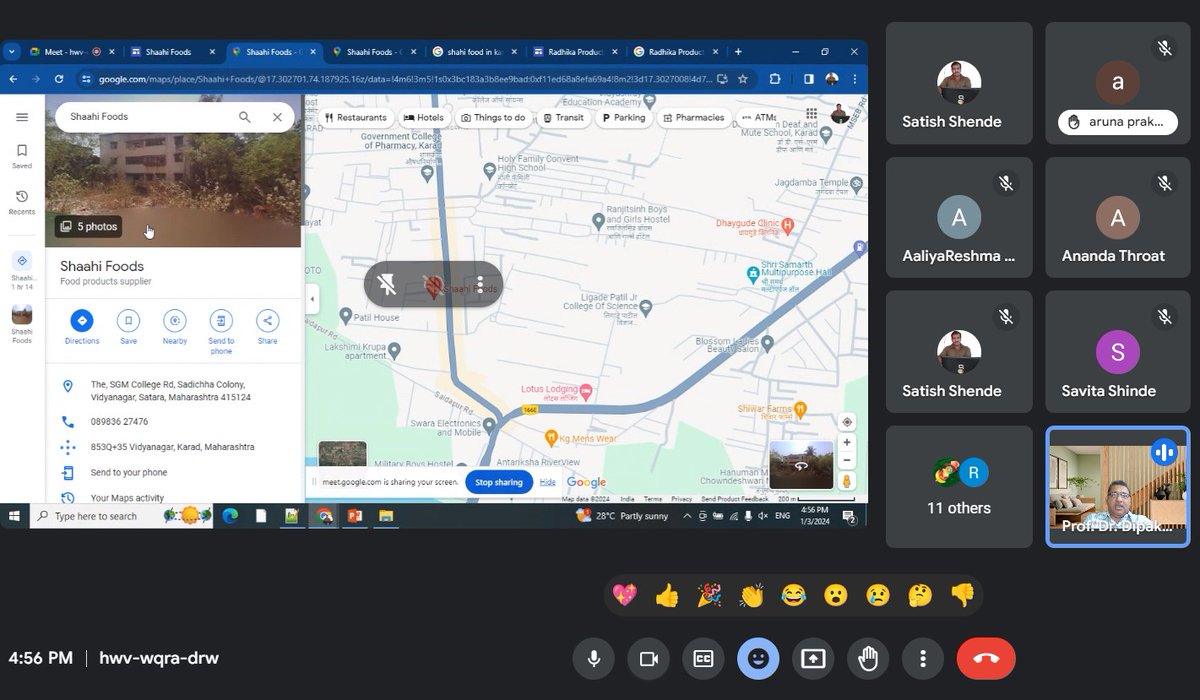Click the Maps search magnifier icon
This screenshot has width=1200, height=700.
coord(245,117)
